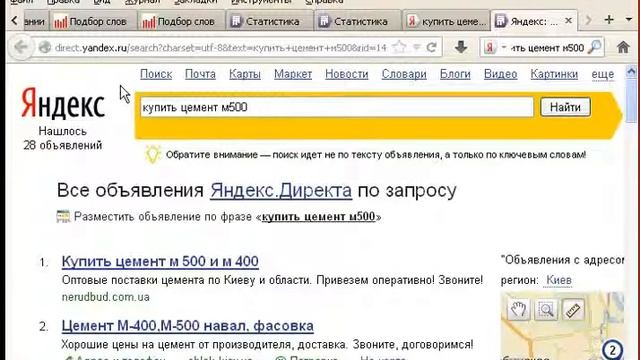Open ad Купить цемент м 500 и м 400
The image size is (640, 360).
click(160, 262)
